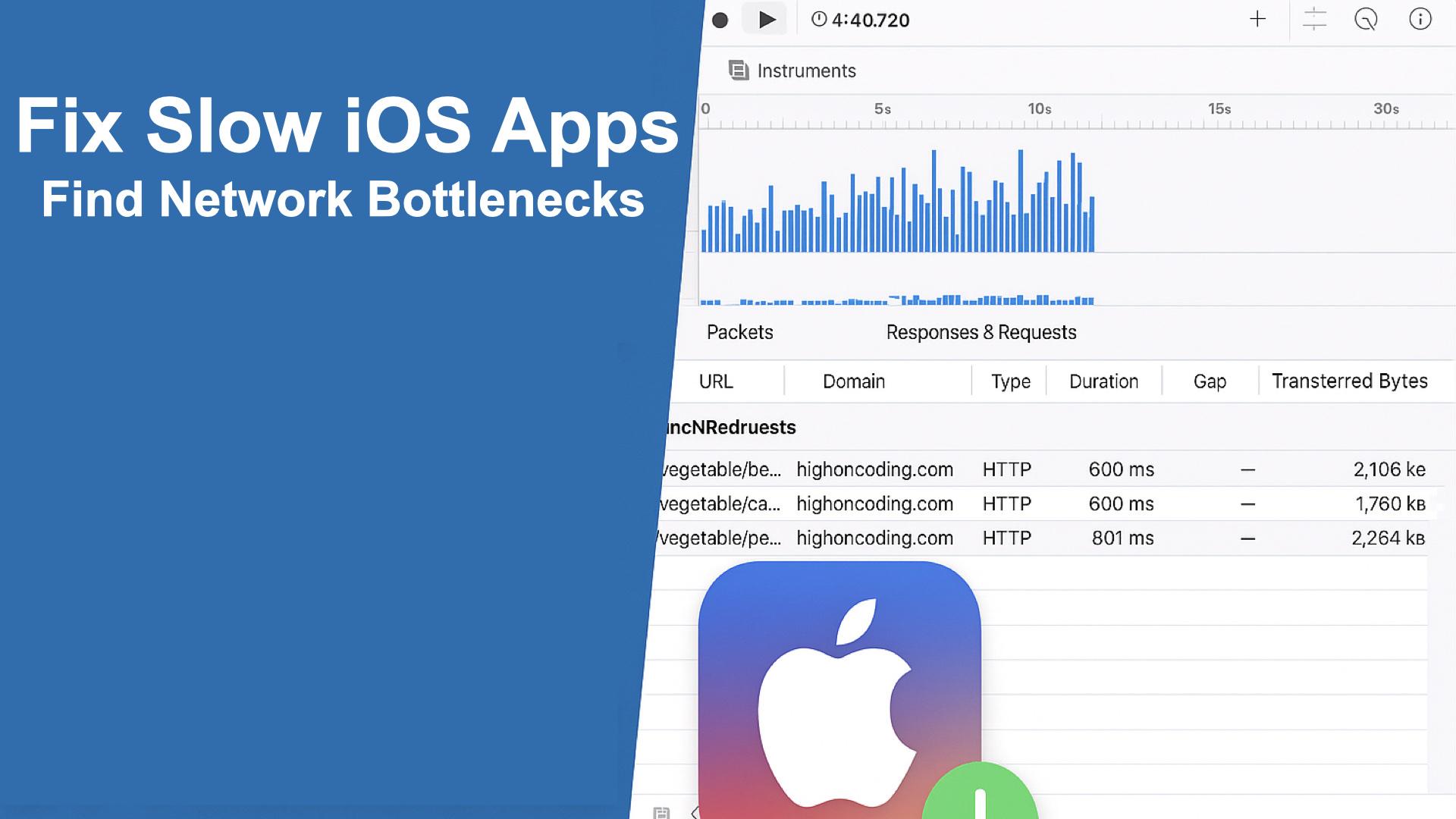Click the Instruments stack icon
The height and width of the screenshot is (819, 1456).
click(x=739, y=71)
